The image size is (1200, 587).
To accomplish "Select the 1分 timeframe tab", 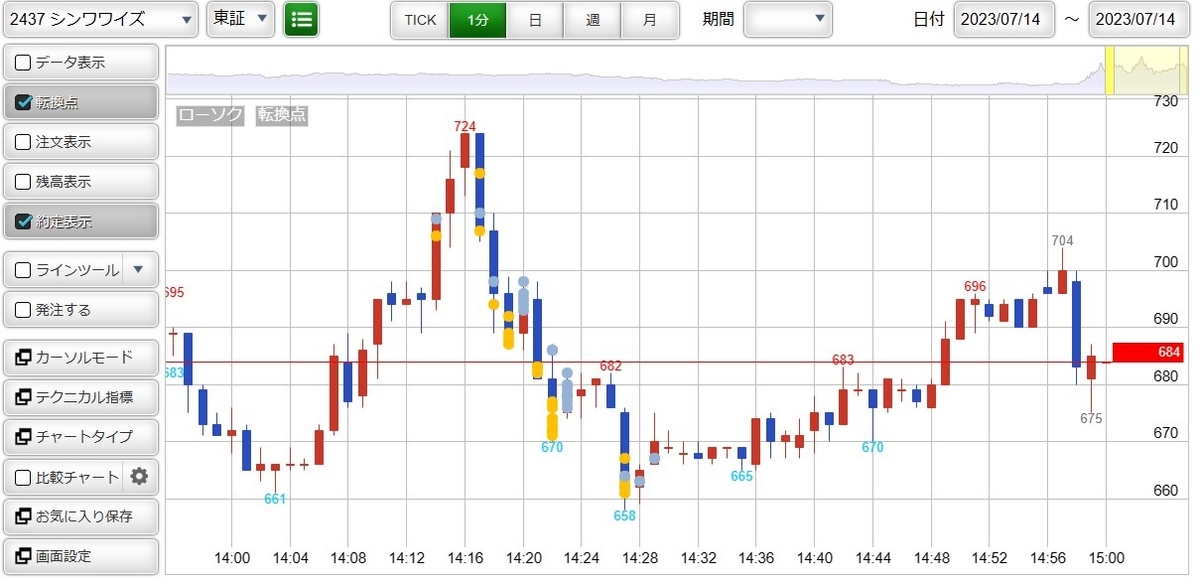I will click(x=477, y=19).
